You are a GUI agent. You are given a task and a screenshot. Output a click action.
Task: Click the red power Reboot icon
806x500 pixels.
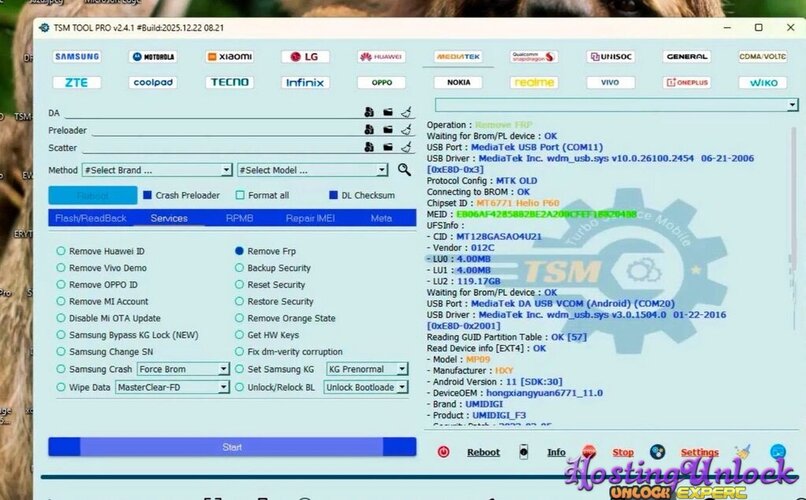coord(443,452)
